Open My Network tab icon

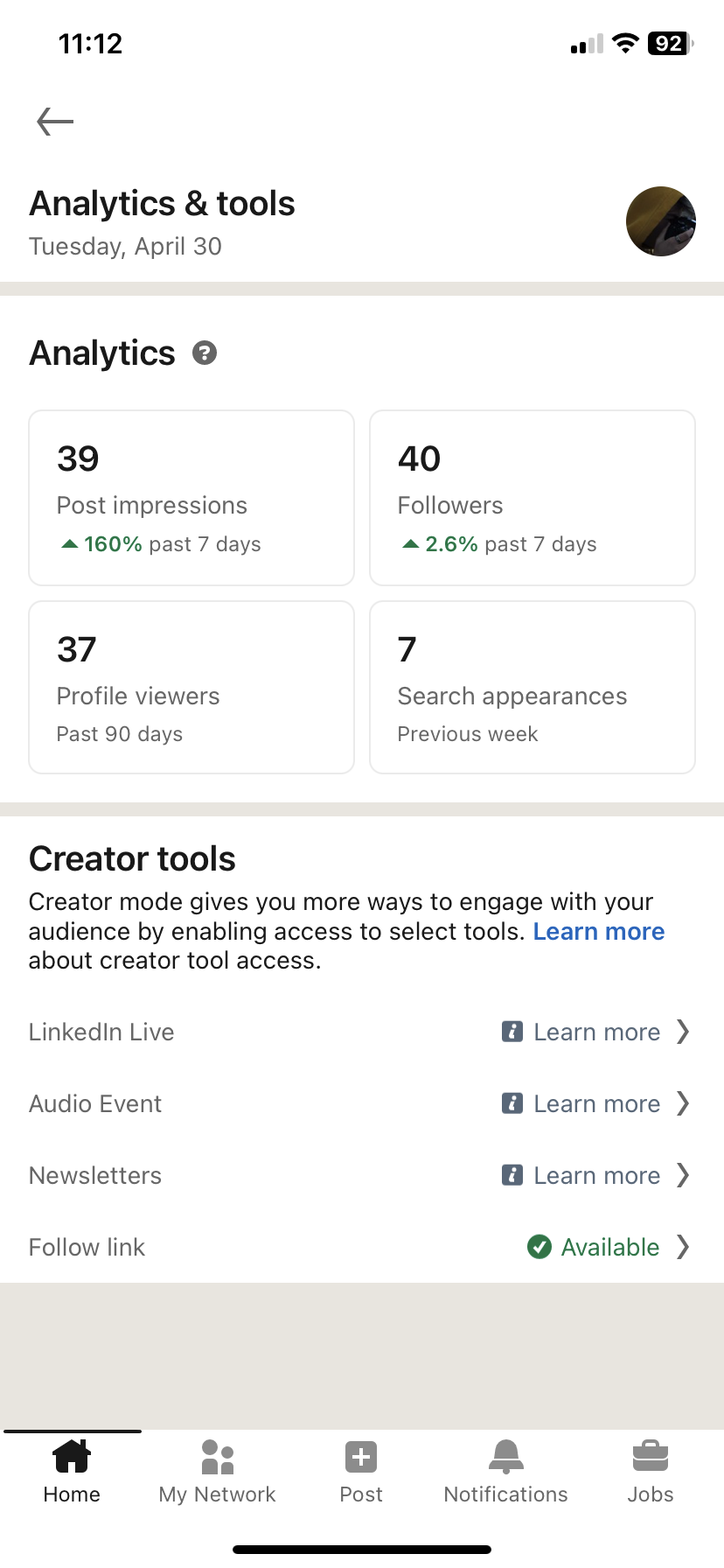[218, 1457]
